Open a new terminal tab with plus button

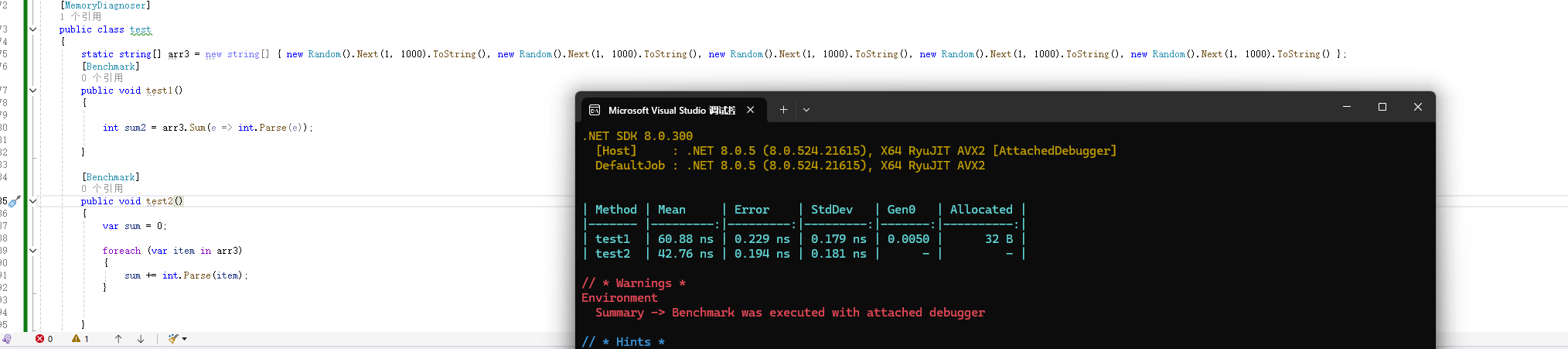[x=783, y=110]
